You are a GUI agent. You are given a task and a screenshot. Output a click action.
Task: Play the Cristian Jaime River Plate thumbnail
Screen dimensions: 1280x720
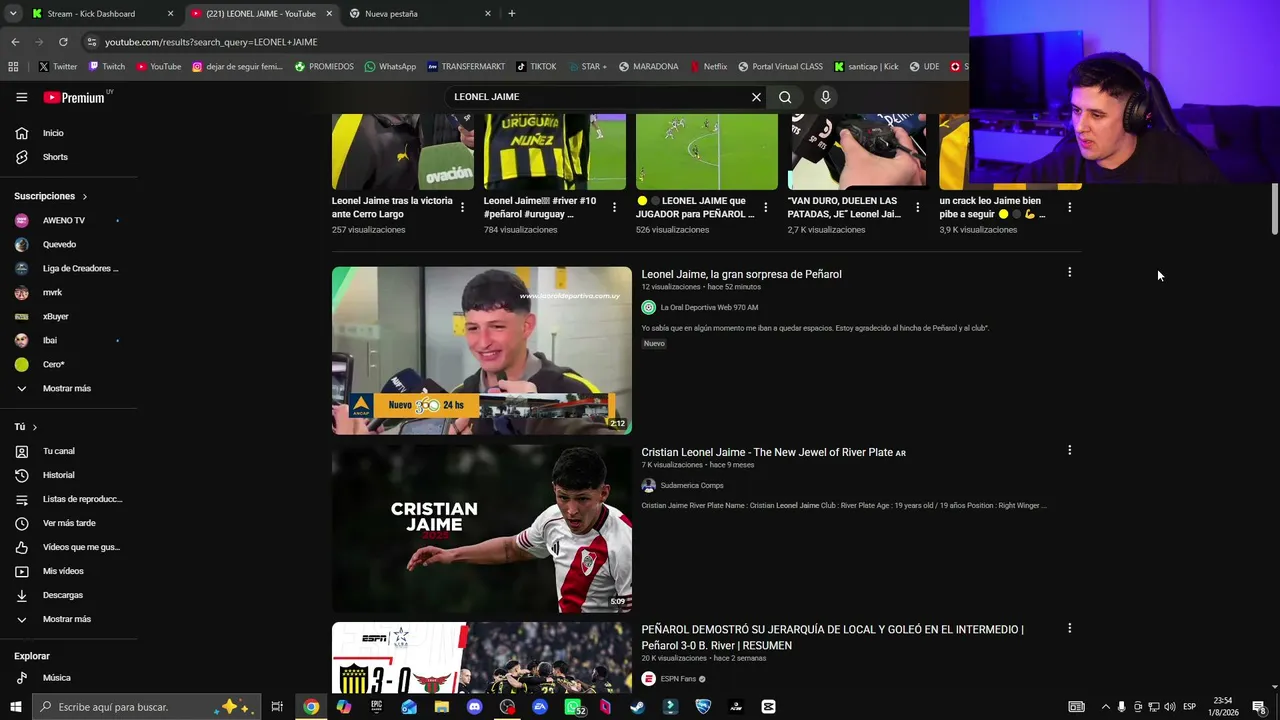coord(482,528)
